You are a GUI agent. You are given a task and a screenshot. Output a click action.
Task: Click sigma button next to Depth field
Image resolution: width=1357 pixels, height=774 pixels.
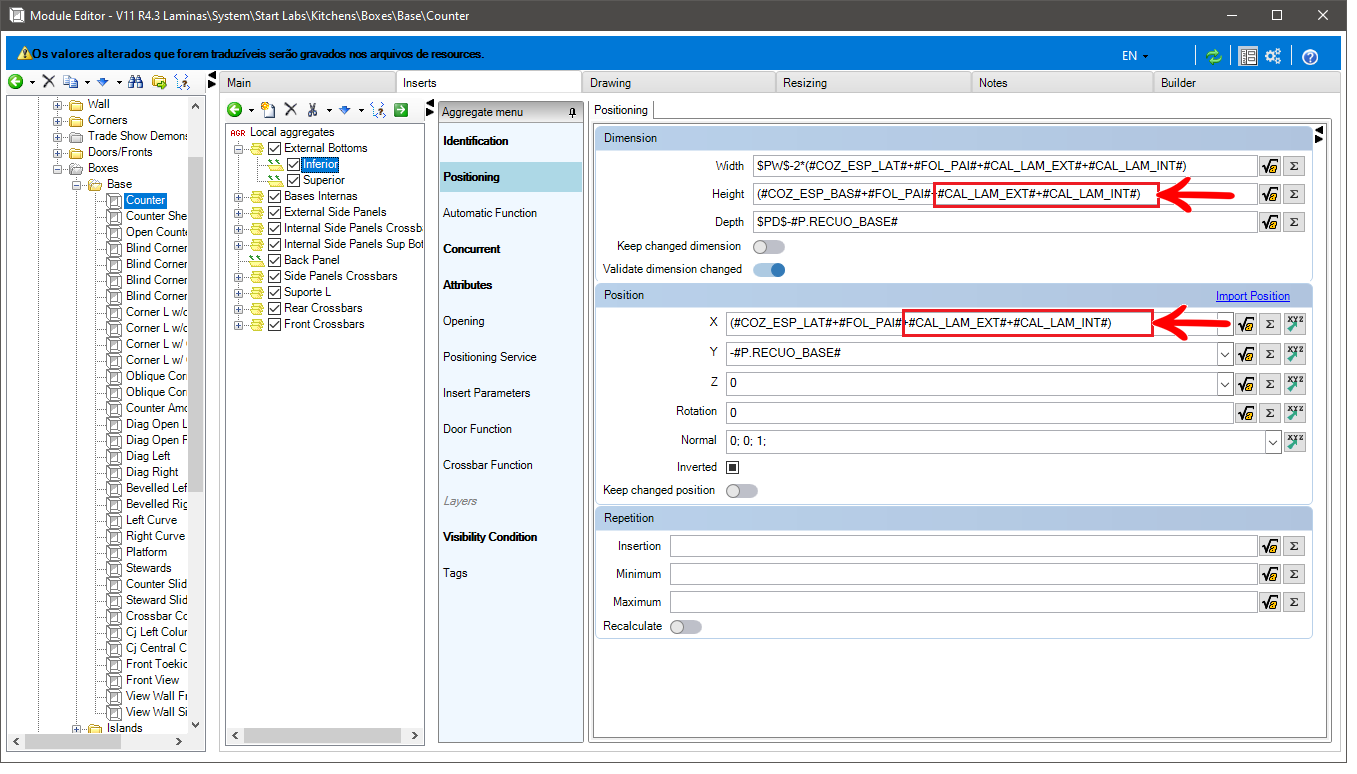pyautogui.click(x=1294, y=222)
